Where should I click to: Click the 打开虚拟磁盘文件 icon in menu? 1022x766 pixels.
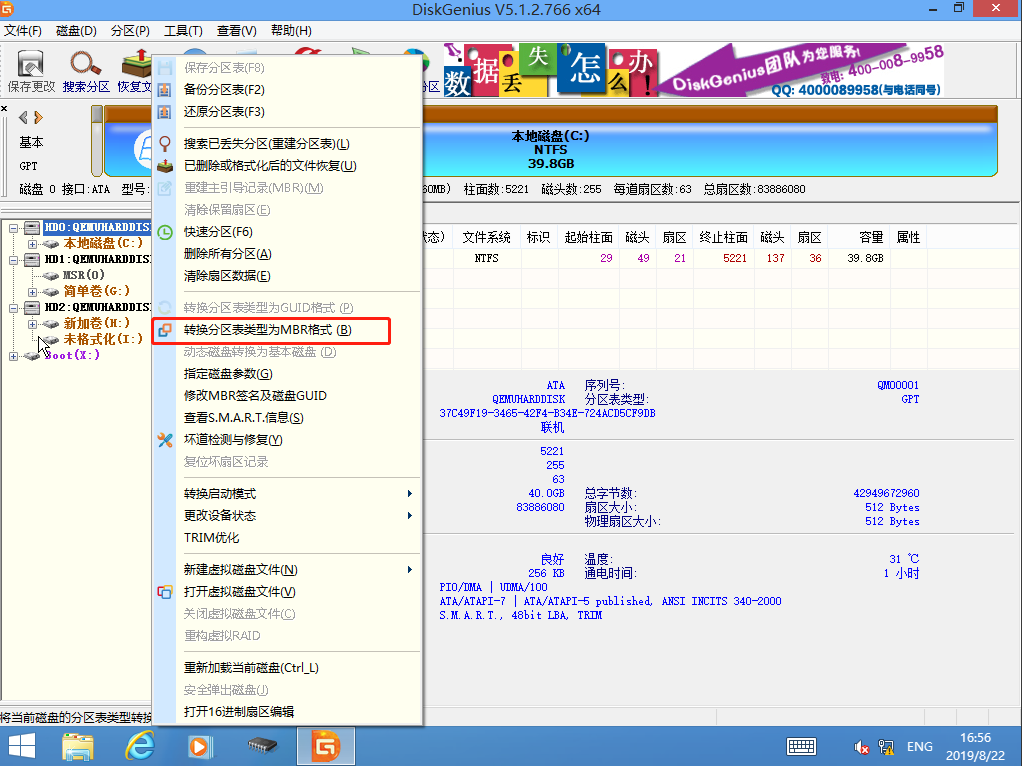click(165, 592)
